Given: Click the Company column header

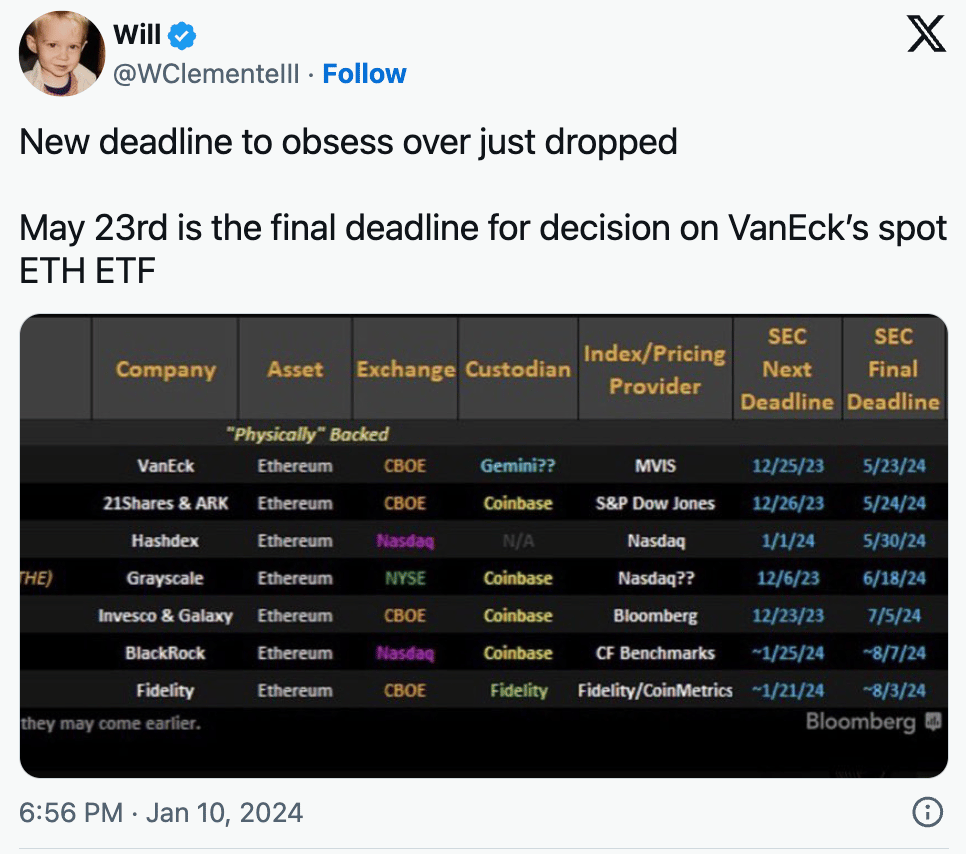Looking at the screenshot, I should tap(165, 369).
